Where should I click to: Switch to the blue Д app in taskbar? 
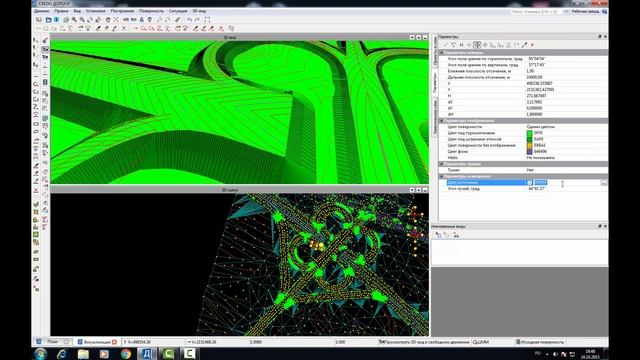click(147, 354)
